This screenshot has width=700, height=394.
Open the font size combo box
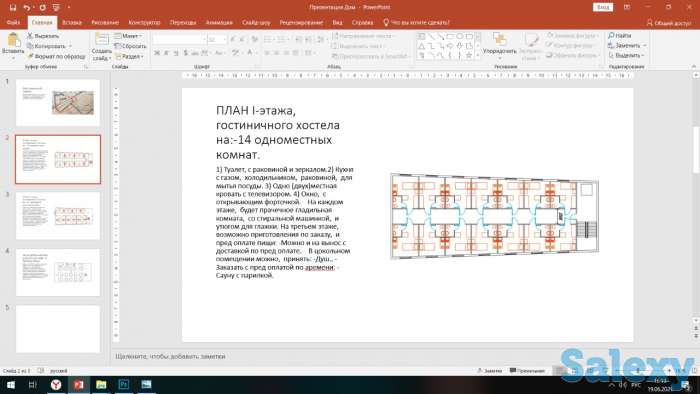217,40
